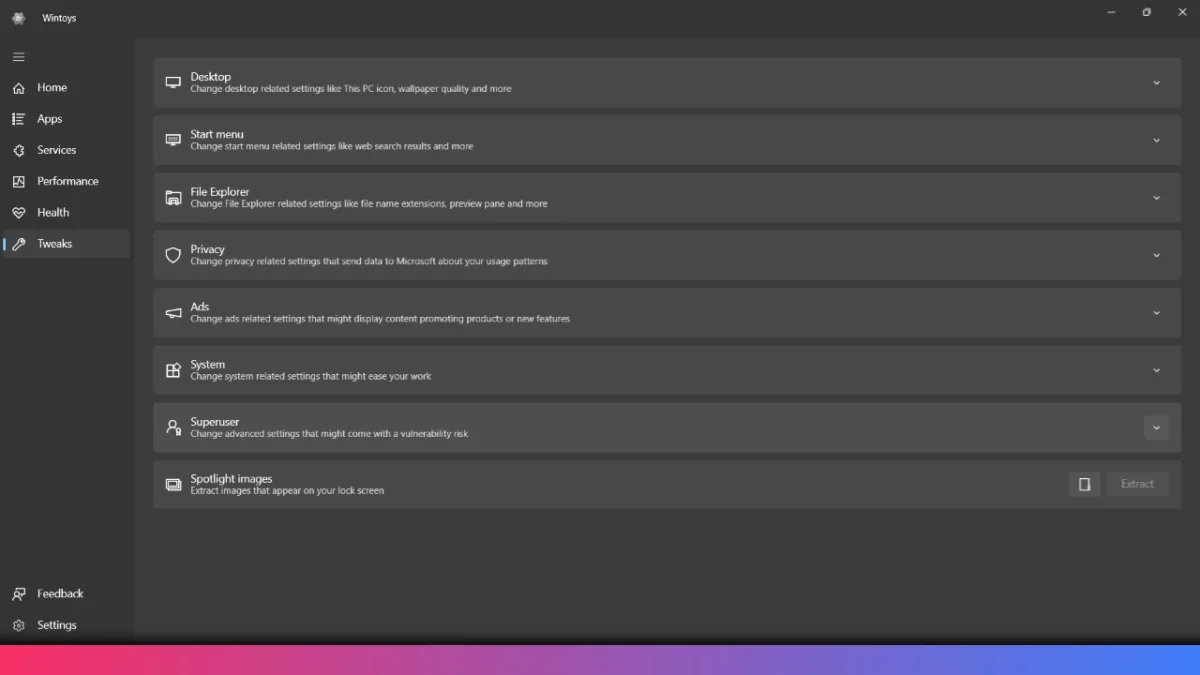Screen dimensions: 1200x675
Task: Expand the Desktop section chevron
Action: pos(1156,83)
